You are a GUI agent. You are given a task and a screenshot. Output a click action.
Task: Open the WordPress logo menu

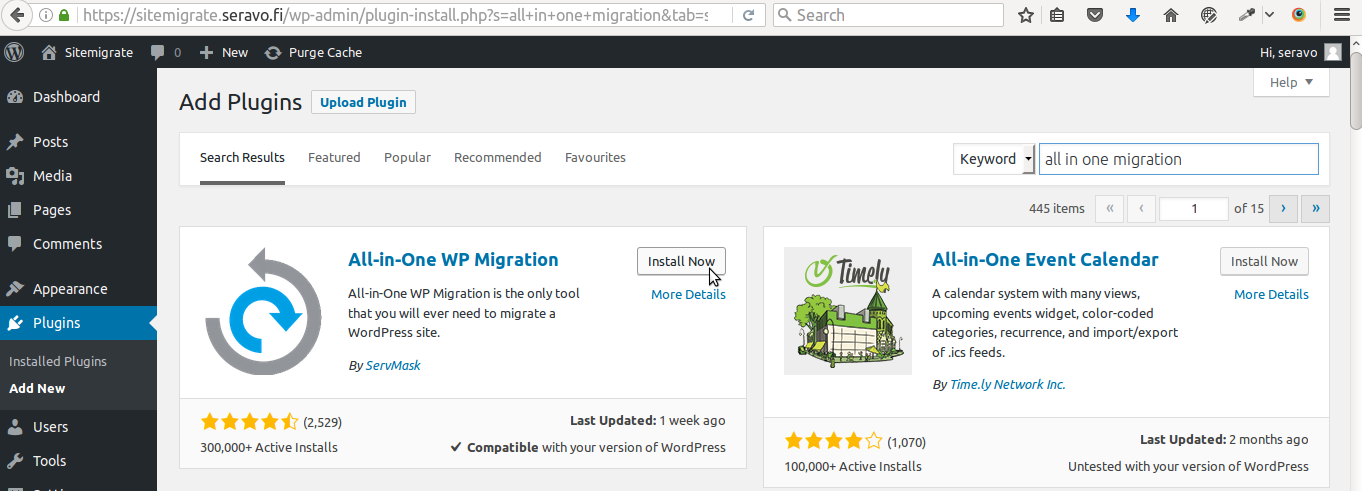pos(14,52)
